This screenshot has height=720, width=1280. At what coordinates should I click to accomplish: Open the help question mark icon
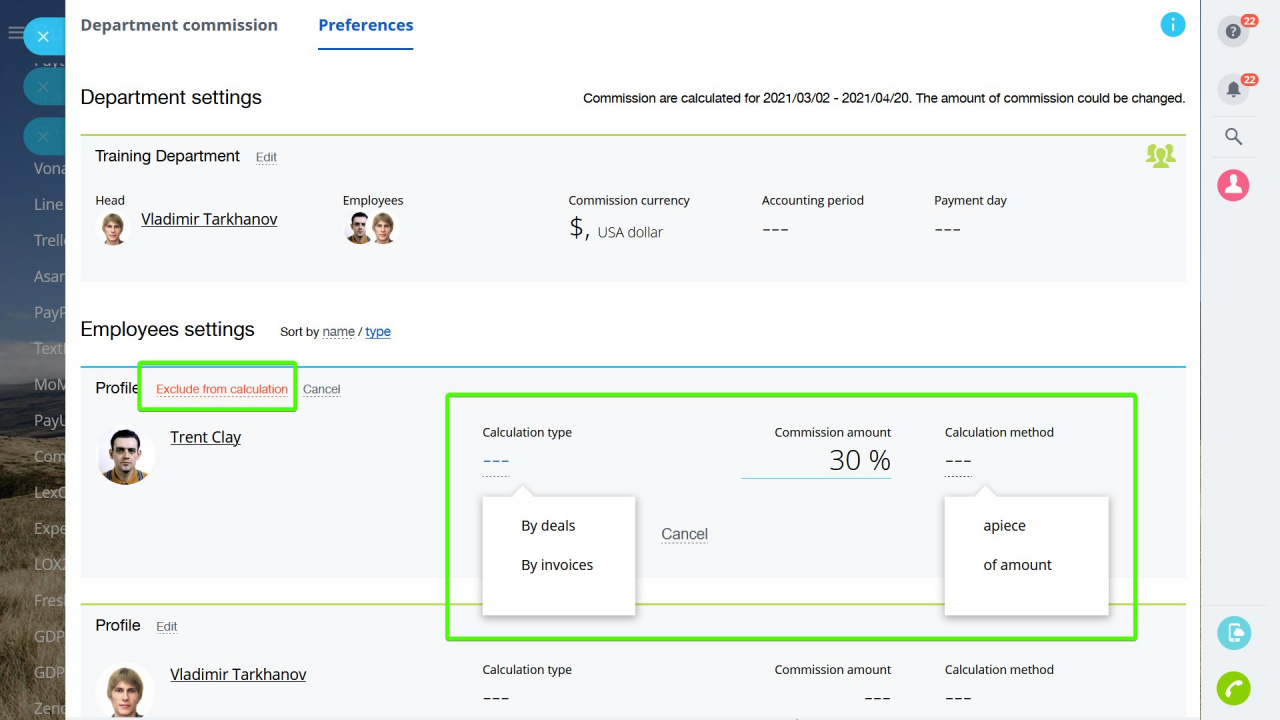point(1233,32)
